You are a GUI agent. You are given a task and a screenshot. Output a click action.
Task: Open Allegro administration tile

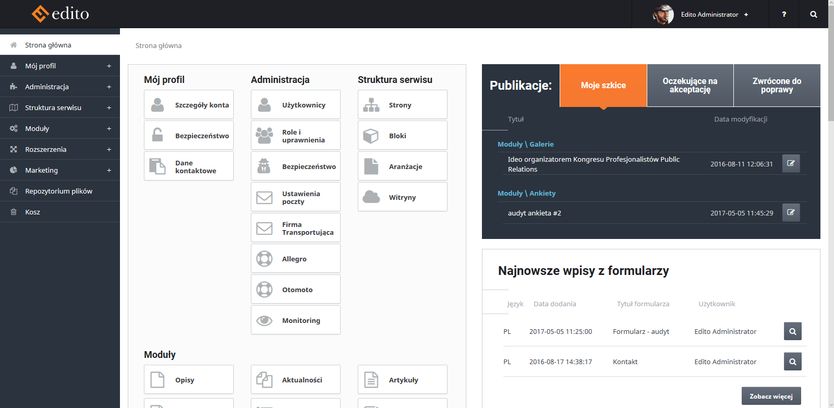point(295,259)
